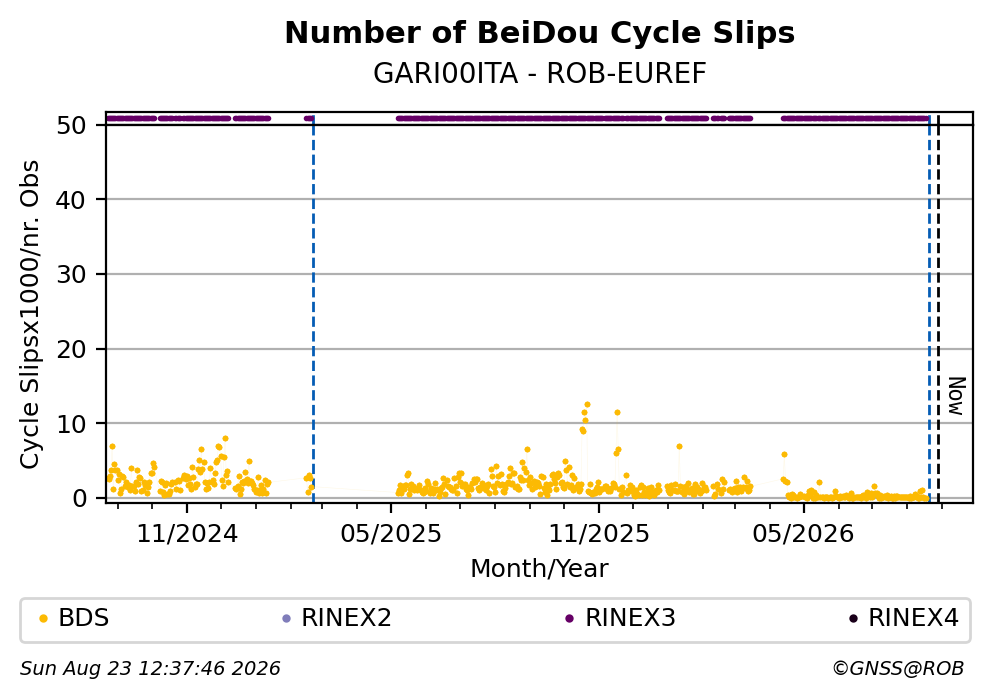The height and width of the screenshot is (699, 993).
Task: Click the chart title 'Number of BeiDou Cycle Slips'
Action: tap(540, 33)
